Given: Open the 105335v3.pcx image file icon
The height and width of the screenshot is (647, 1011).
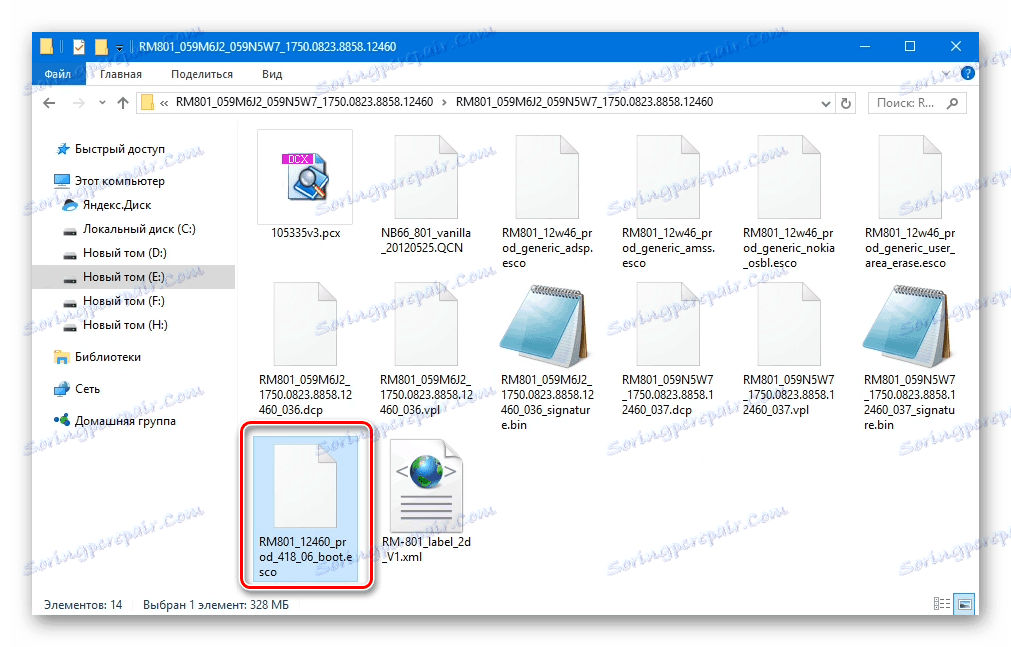Looking at the screenshot, I should pos(305,177).
